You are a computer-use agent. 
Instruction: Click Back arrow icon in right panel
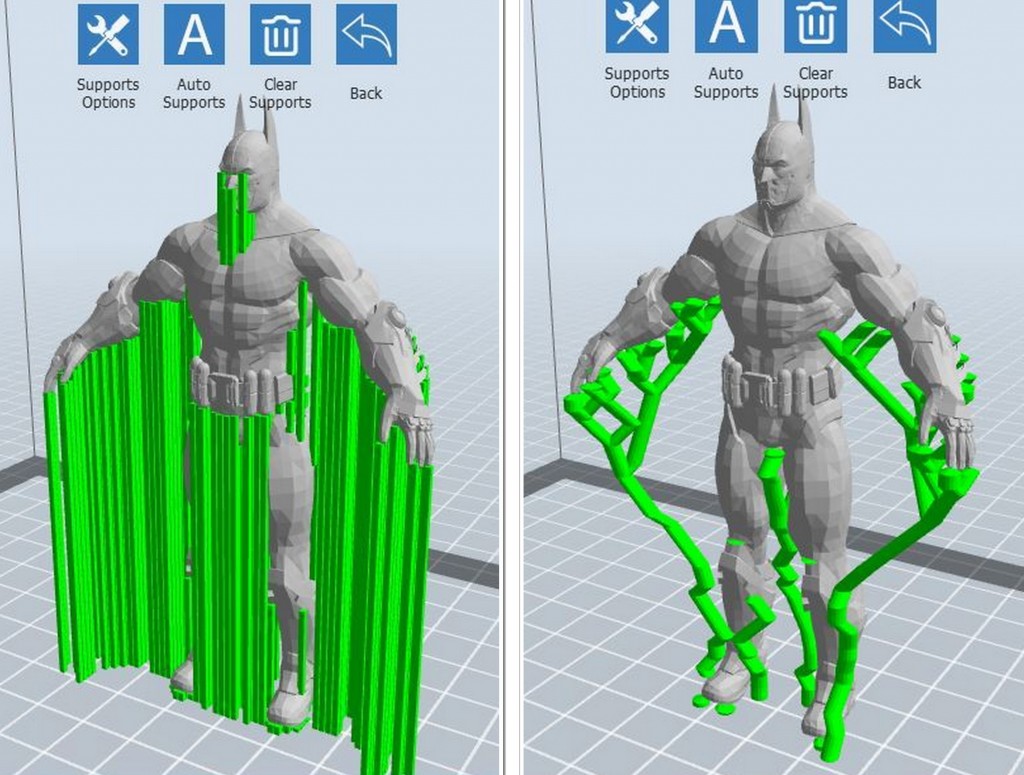[905, 26]
